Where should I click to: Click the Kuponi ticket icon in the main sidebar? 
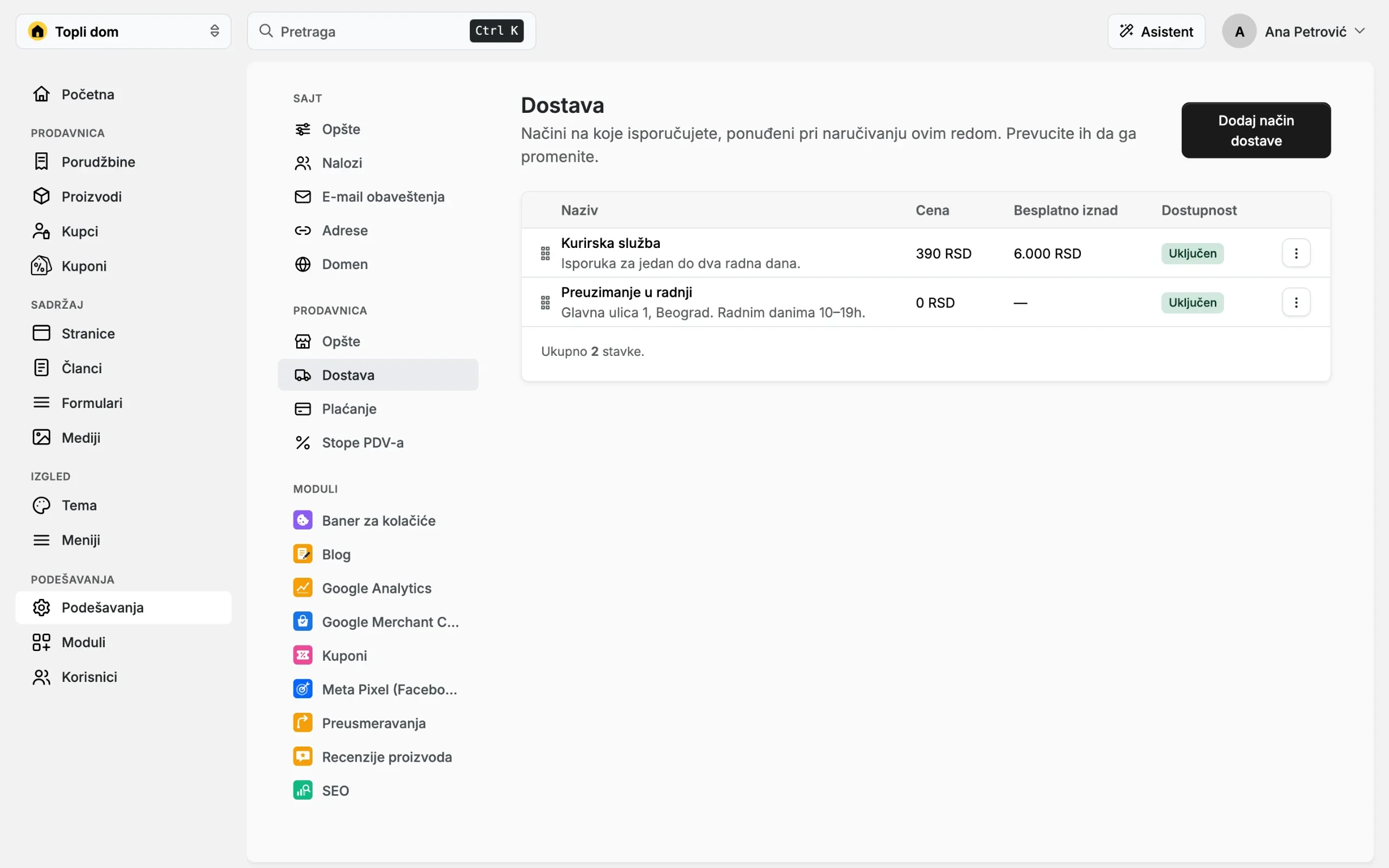41,266
